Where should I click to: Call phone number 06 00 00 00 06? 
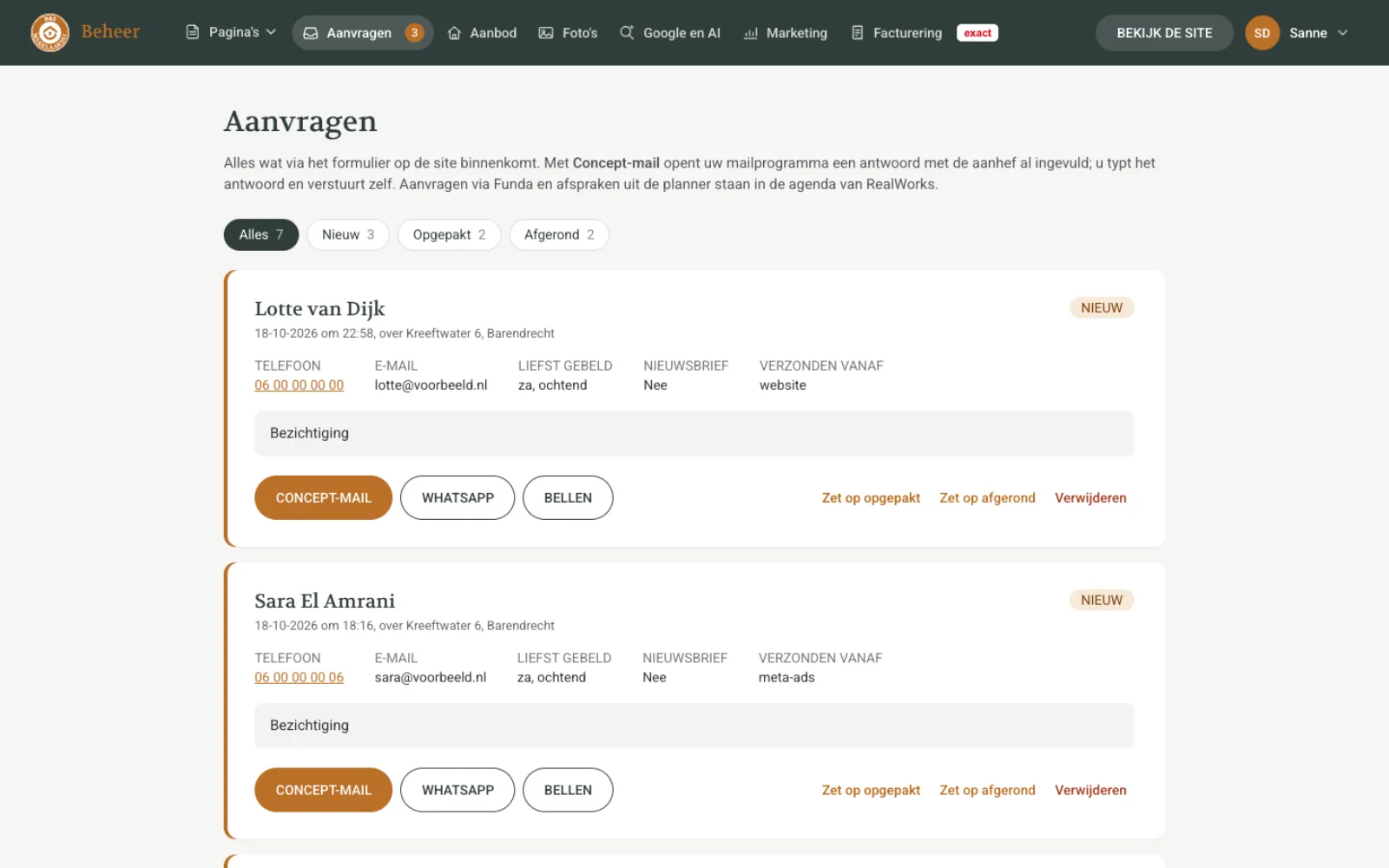point(299,678)
